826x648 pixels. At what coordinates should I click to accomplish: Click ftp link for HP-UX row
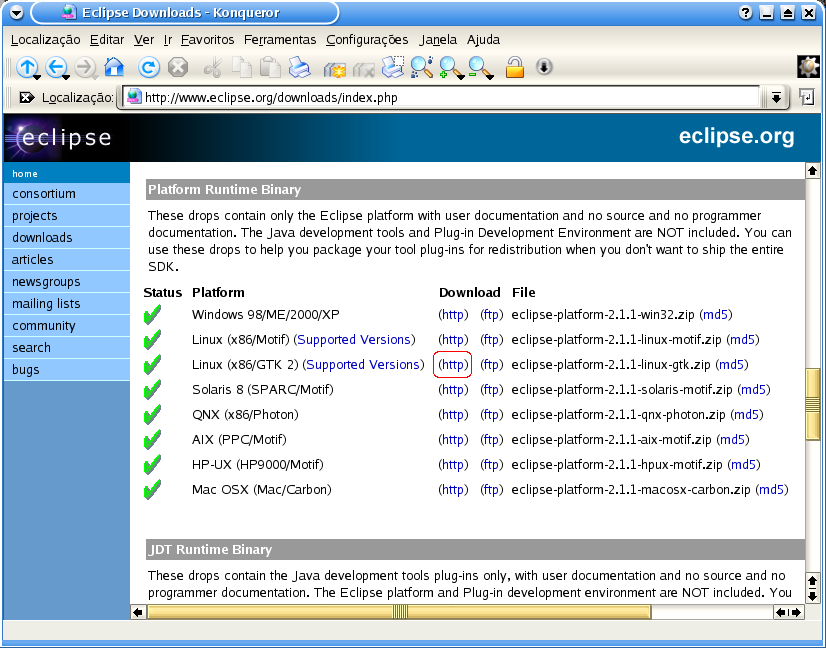[x=491, y=465]
